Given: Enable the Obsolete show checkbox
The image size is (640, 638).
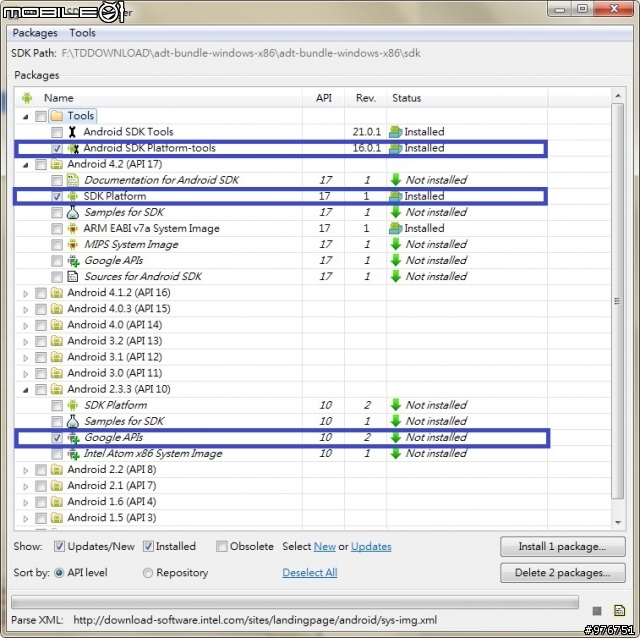Looking at the screenshot, I should pyautogui.click(x=222, y=546).
